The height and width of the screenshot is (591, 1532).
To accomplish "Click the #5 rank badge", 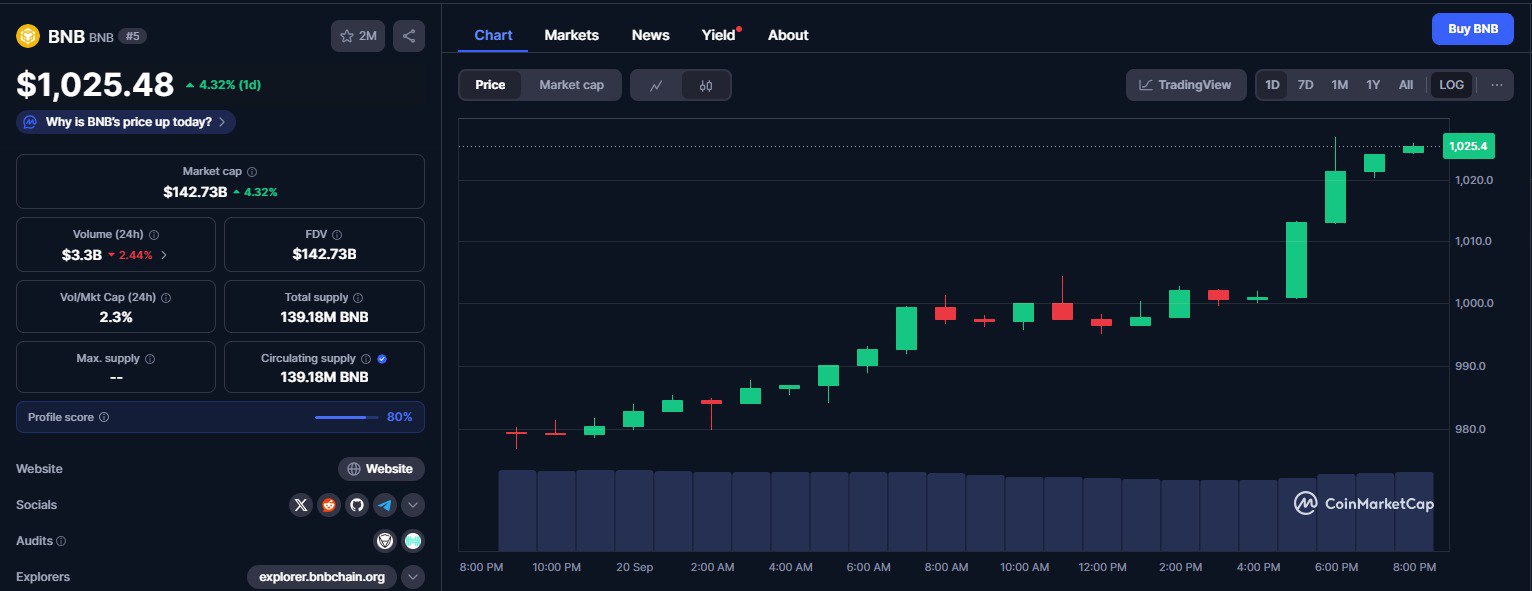I will point(132,36).
